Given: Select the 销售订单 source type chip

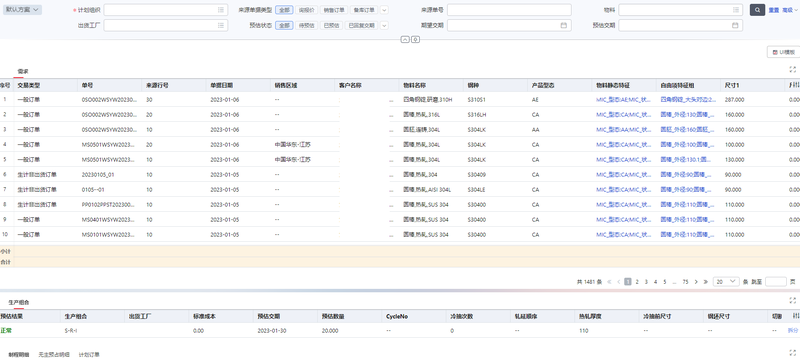Looking at the screenshot, I should coord(334,10).
